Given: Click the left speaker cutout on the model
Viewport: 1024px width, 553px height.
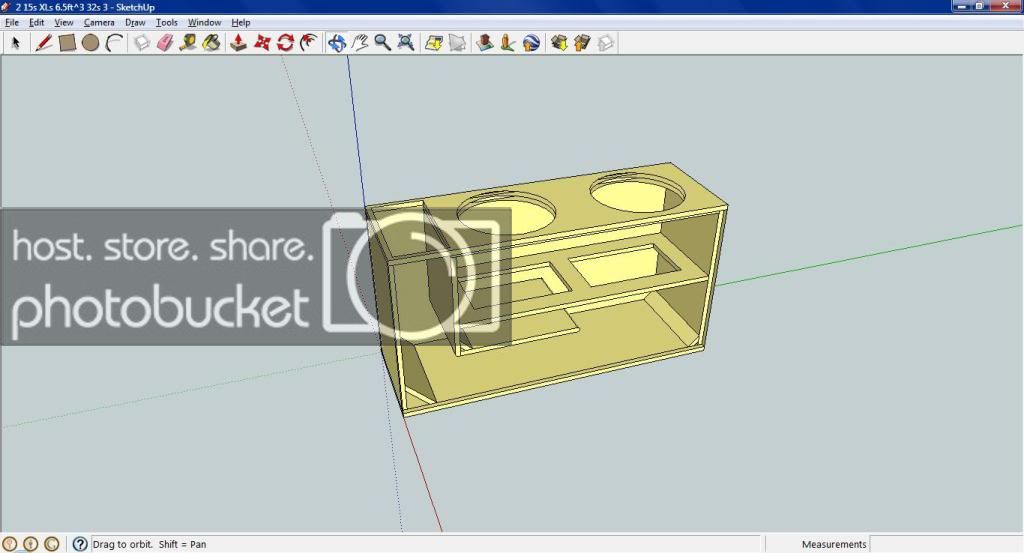Looking at the screenshot, I should 507,212.
